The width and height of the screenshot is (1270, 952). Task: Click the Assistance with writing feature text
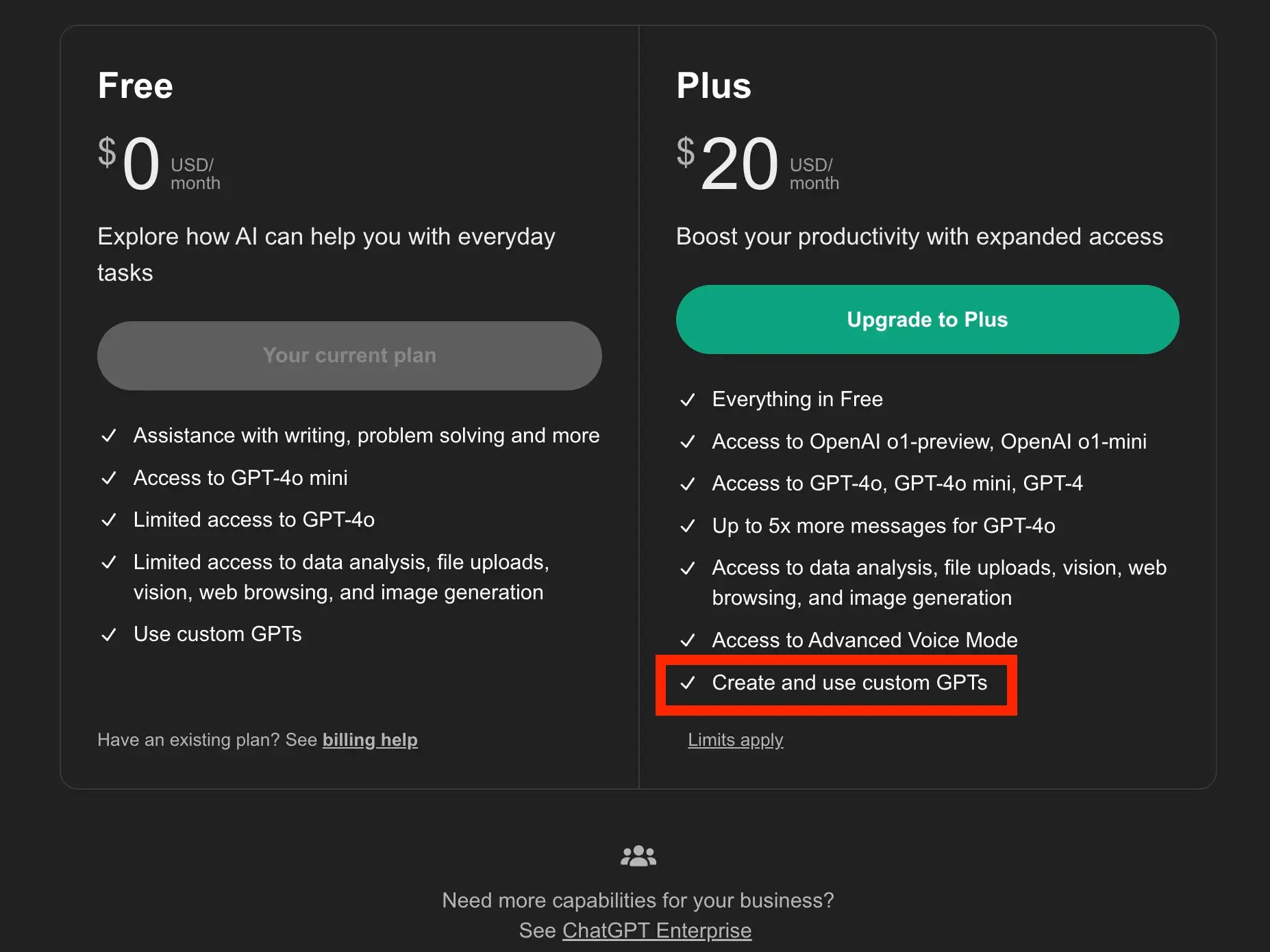(x=366, y=436)
